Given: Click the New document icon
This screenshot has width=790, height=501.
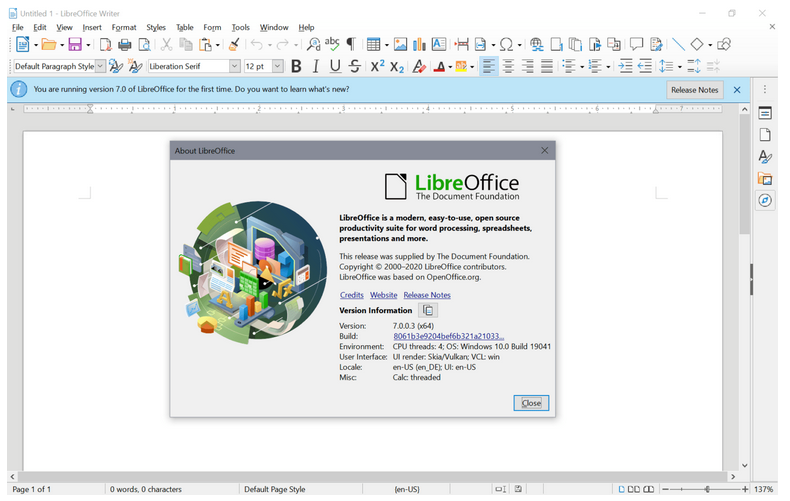Looking at the screenshot, I should (23, 44).
